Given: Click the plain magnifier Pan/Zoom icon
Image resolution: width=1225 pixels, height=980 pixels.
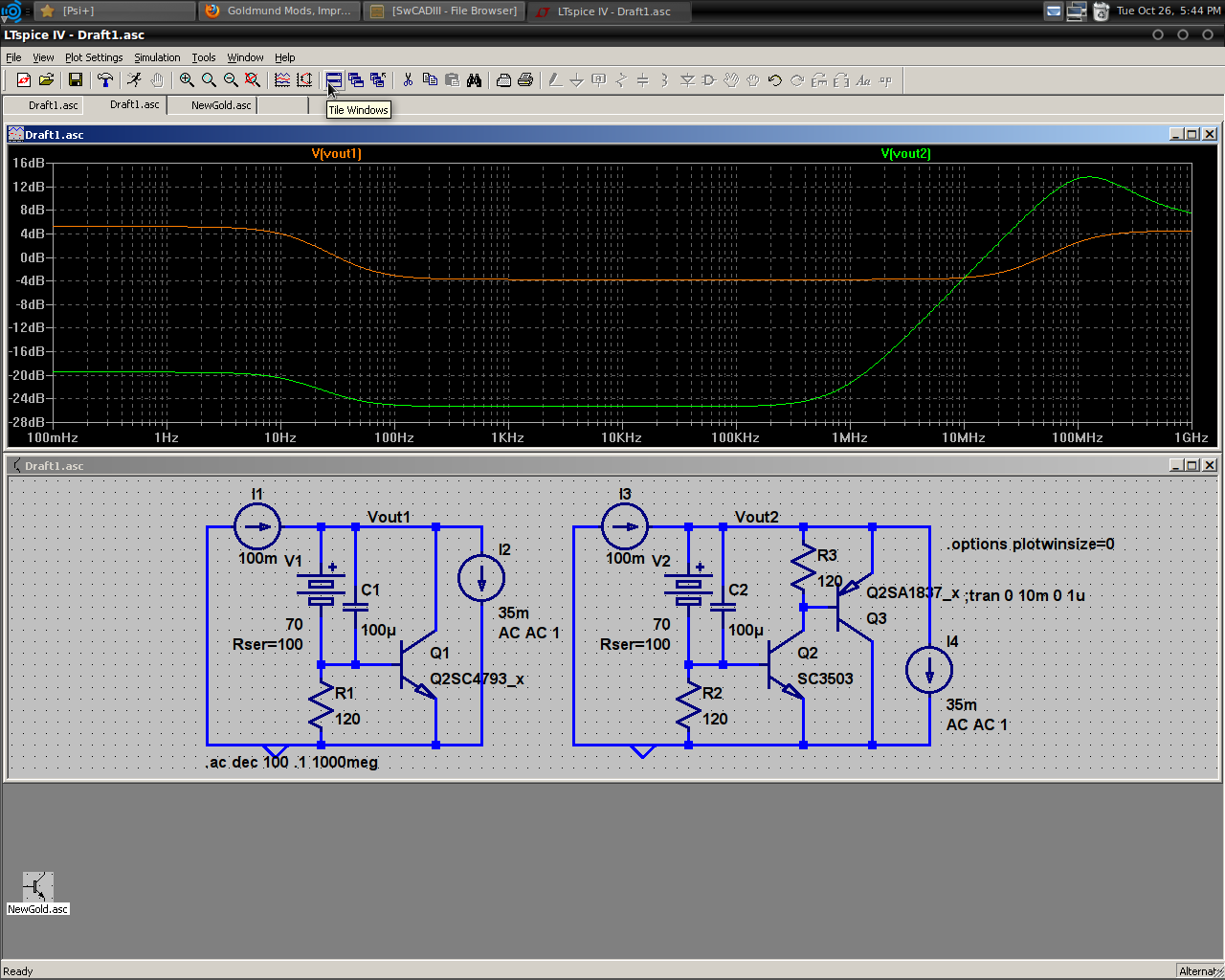Looking at the screenshot, I should pyautogui.click(x=209, y=80).
